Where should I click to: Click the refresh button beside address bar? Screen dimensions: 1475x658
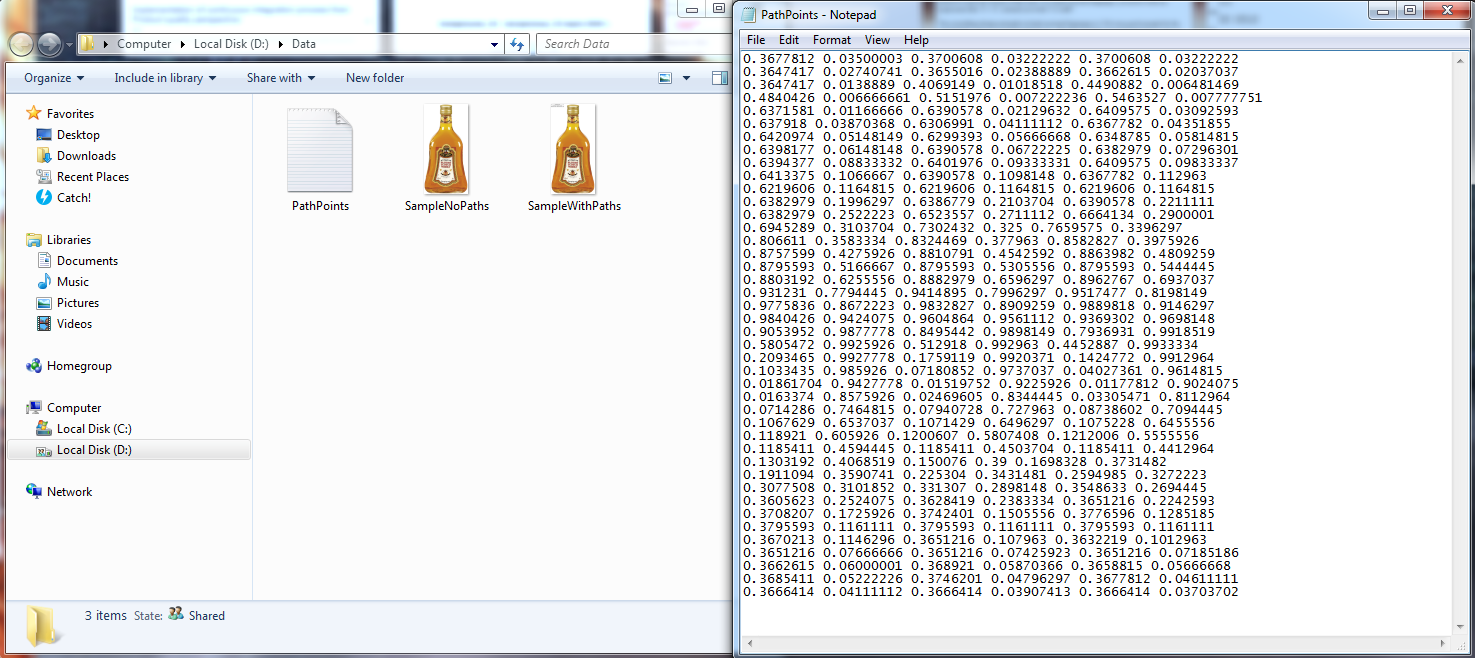pos(517,44)
